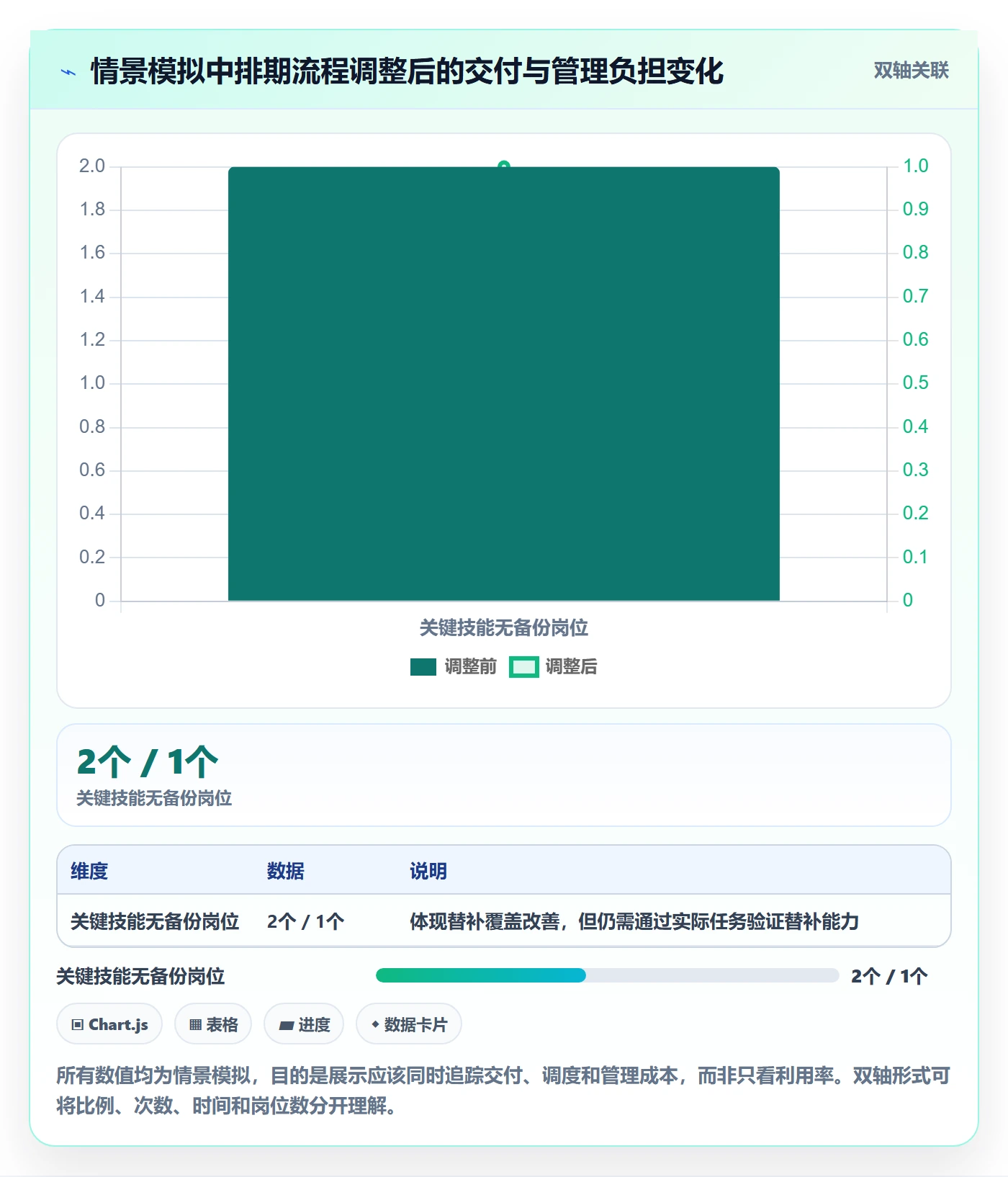Toggle the 调整后 legend swatch

pyautogui.click(x=524, y=667)
